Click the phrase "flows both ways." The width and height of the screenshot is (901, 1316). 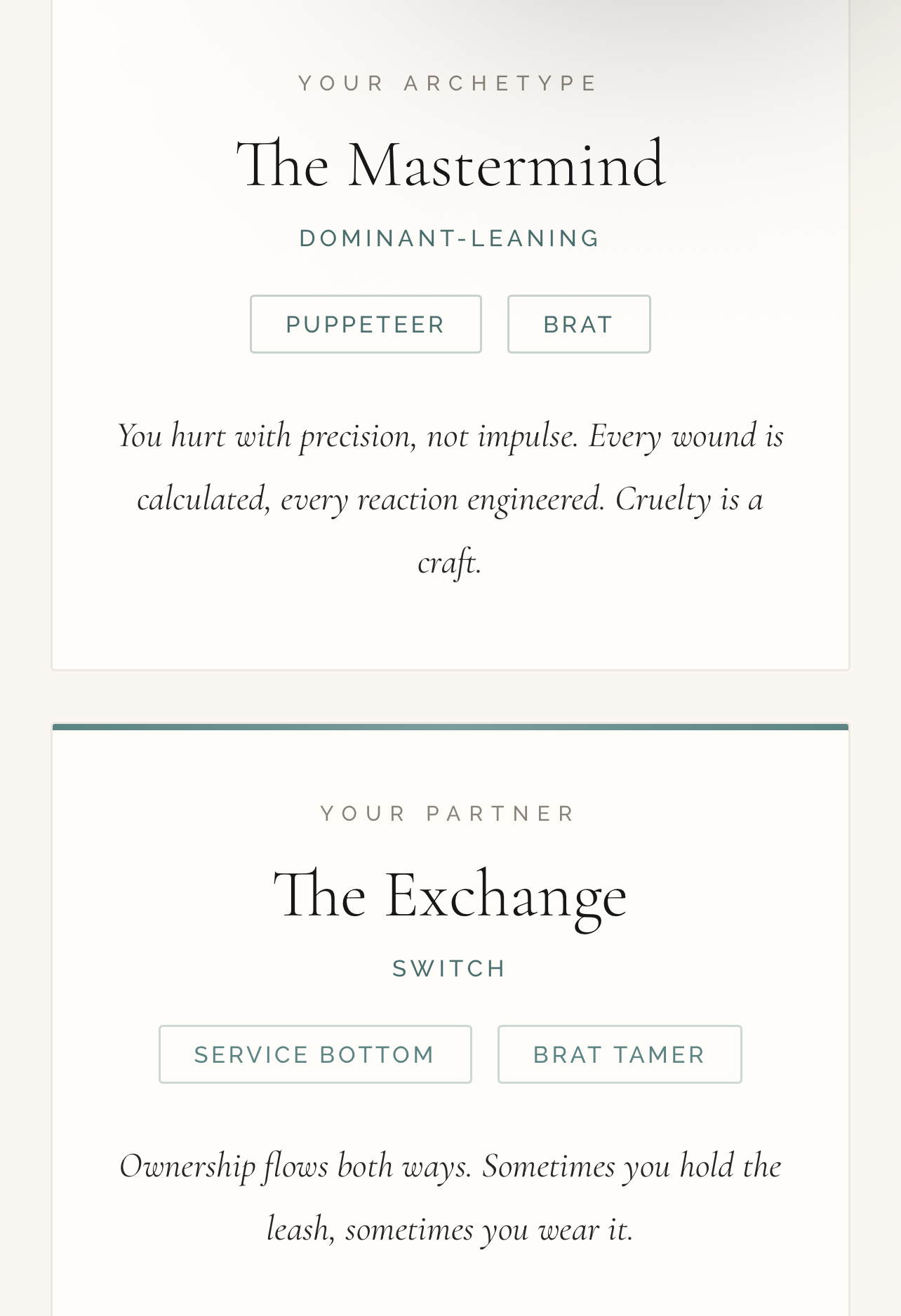click(x=368, y=1167)
